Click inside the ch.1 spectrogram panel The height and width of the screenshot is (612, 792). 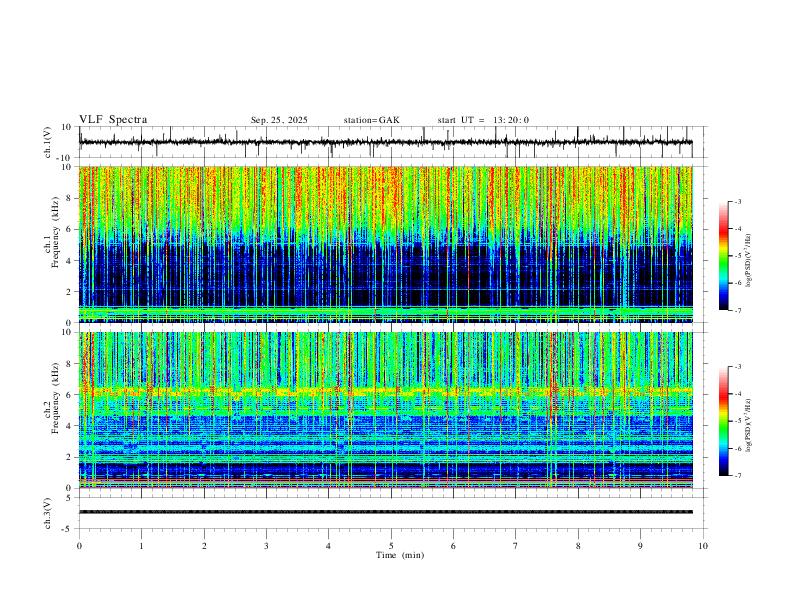(385, 244)
